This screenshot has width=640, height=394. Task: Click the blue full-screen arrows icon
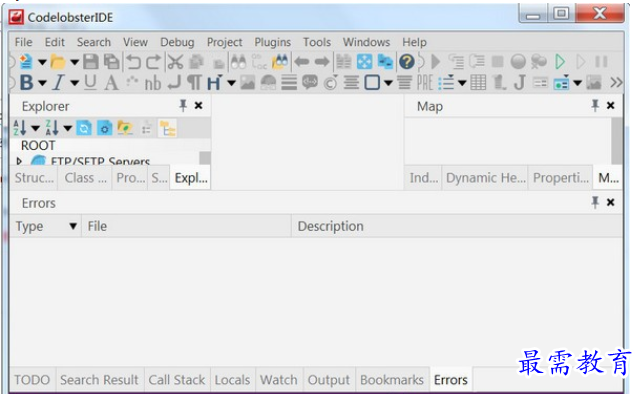[364, 62]
